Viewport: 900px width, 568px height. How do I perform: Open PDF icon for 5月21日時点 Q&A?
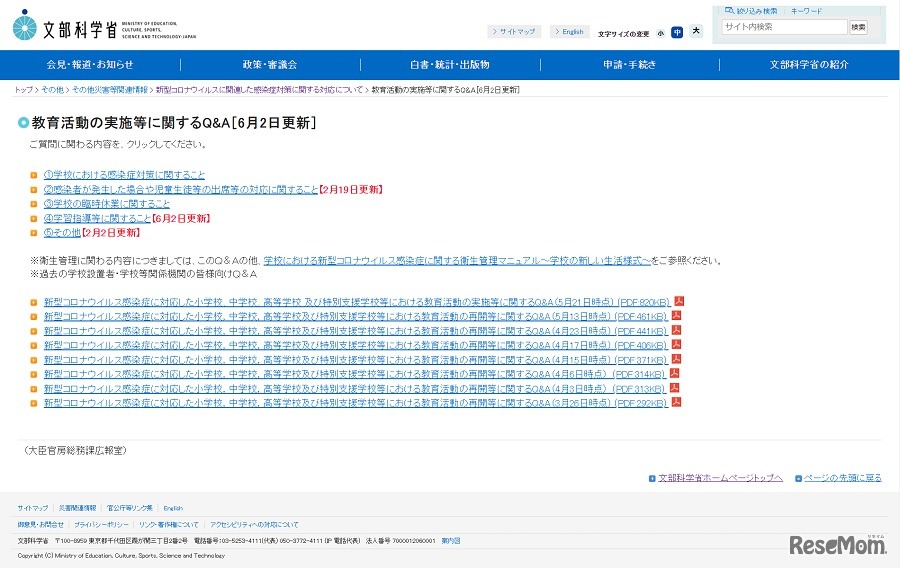(x=679, y=301)
